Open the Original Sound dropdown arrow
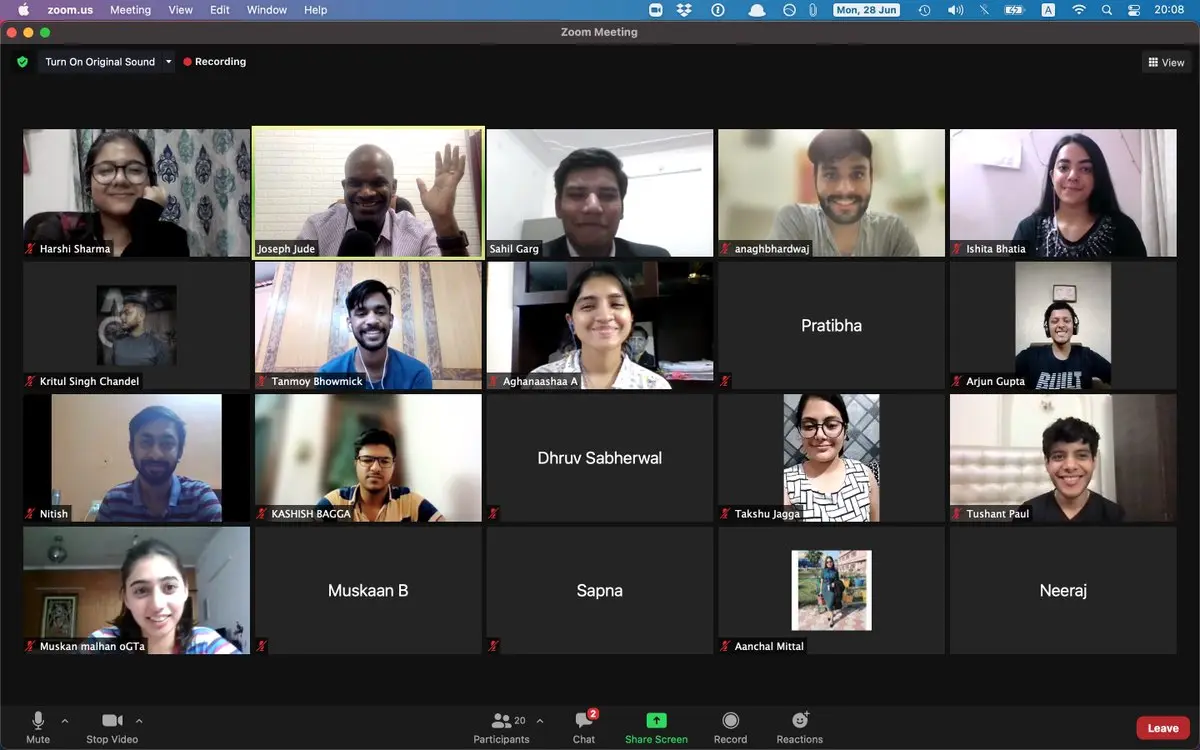The width and height of the screenshot is (1200, 750). point(168,62)
